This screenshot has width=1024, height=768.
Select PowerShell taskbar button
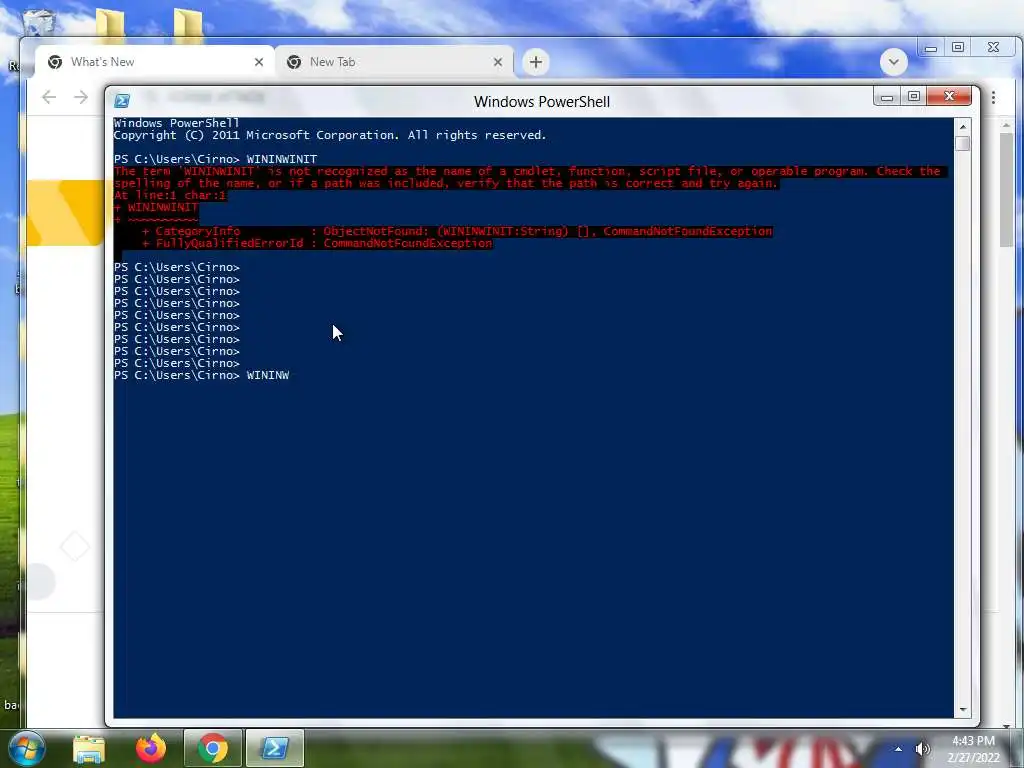pyautogui.click(x=274, y=749)
